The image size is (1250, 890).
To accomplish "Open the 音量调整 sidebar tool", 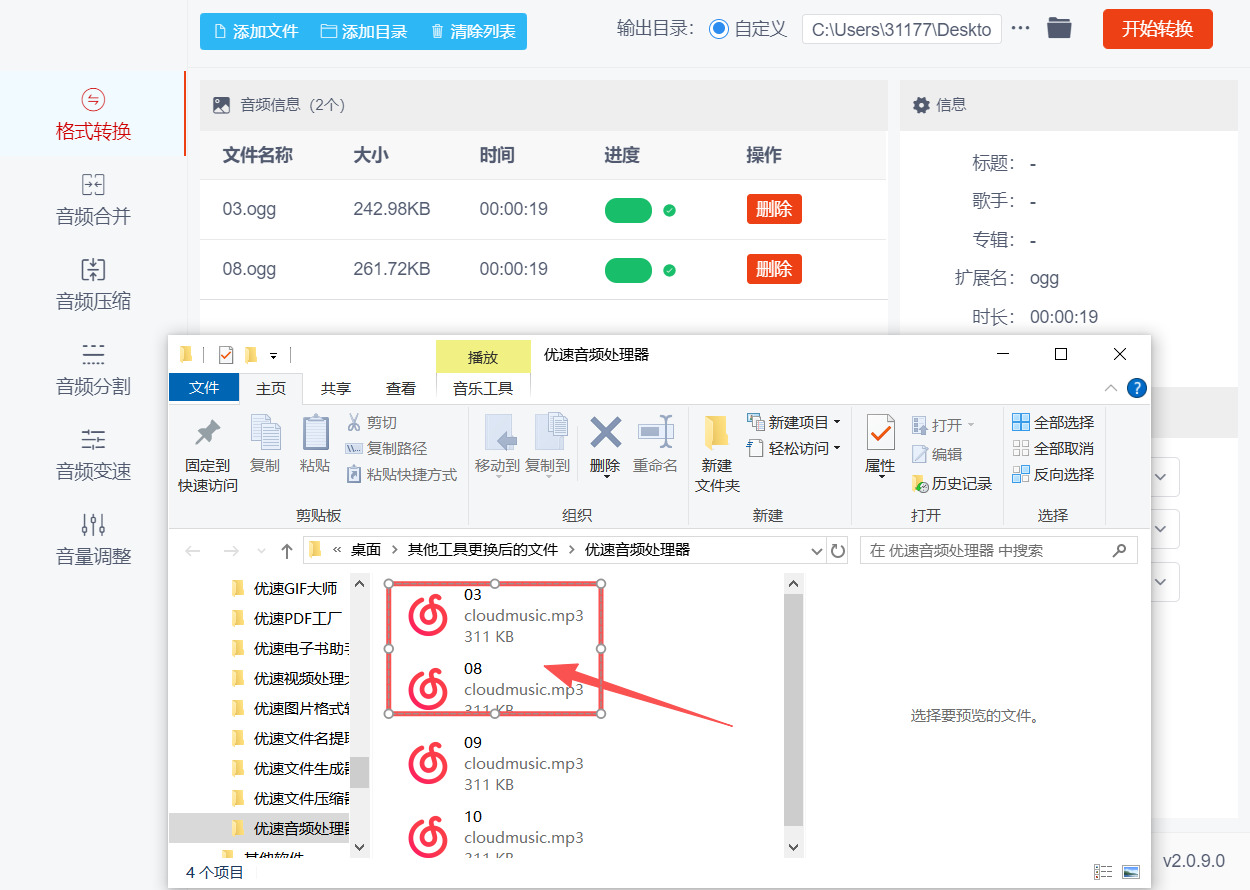I will pos(93,540).
